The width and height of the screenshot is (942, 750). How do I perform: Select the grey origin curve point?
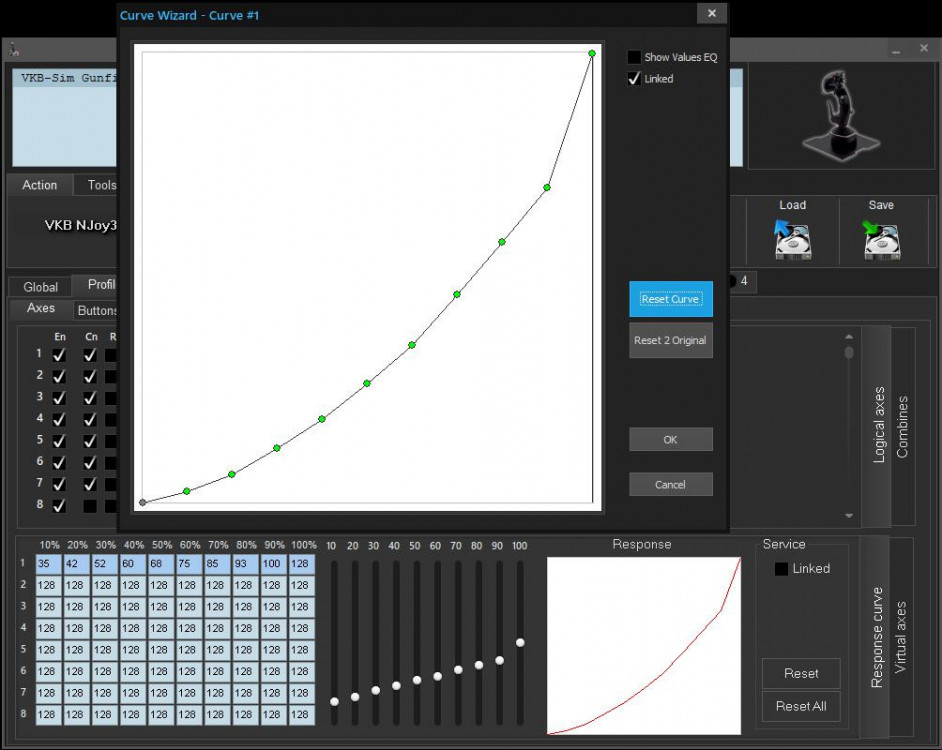pos(142,502)
